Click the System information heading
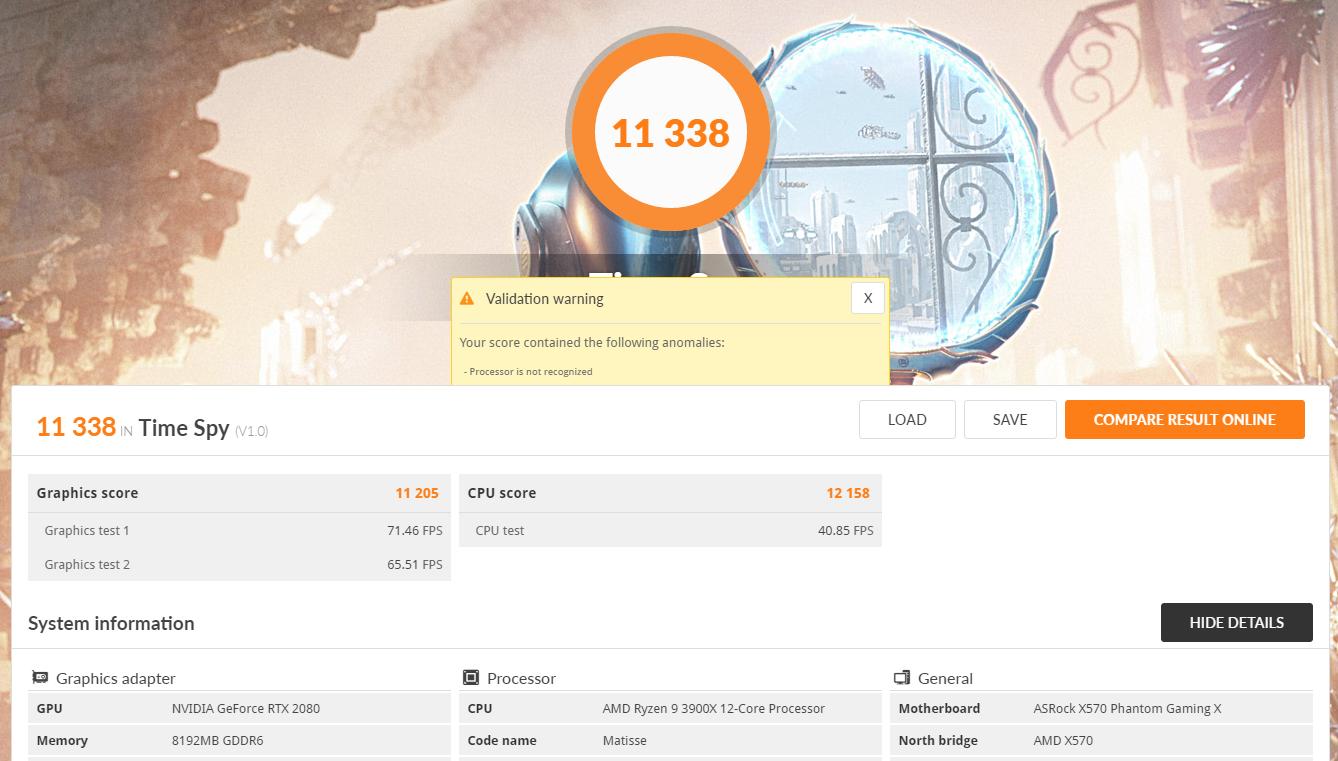1338x761 pixels. coord(111,623)
